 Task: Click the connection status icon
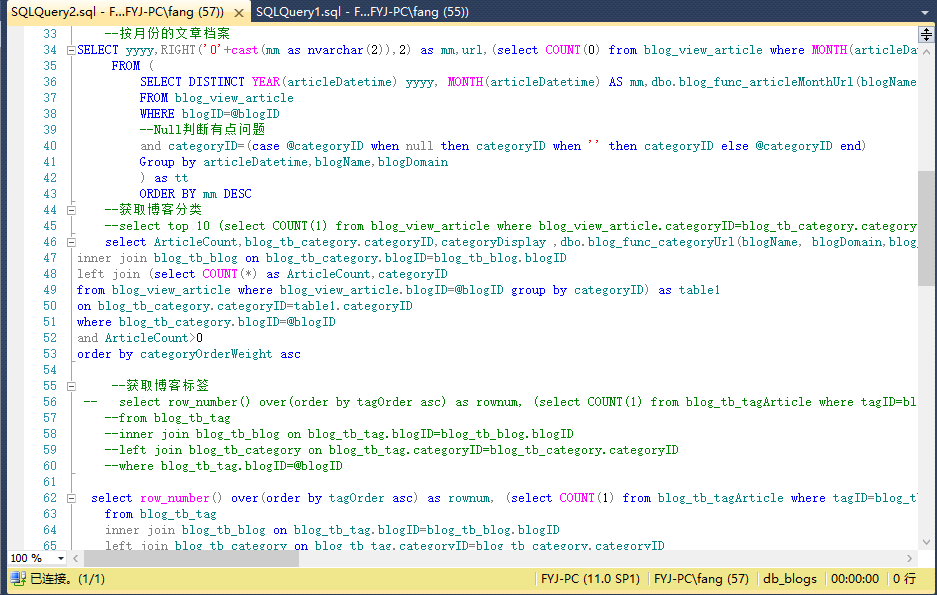(18, 578)
